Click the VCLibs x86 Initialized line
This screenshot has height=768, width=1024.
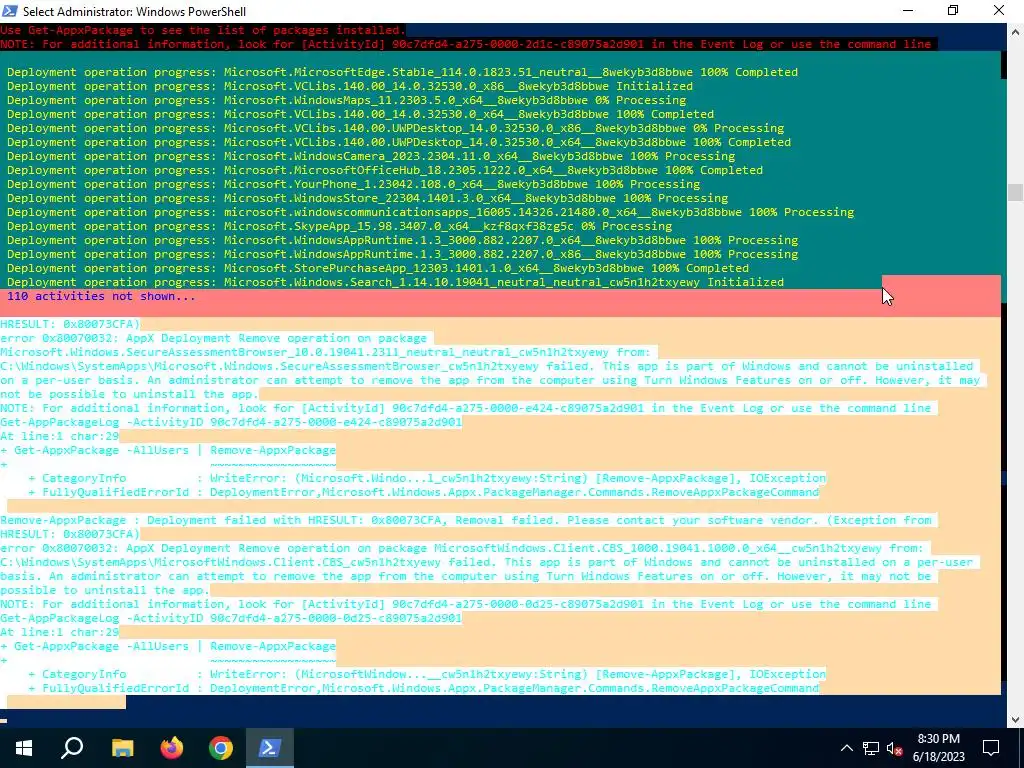[349, 86]
